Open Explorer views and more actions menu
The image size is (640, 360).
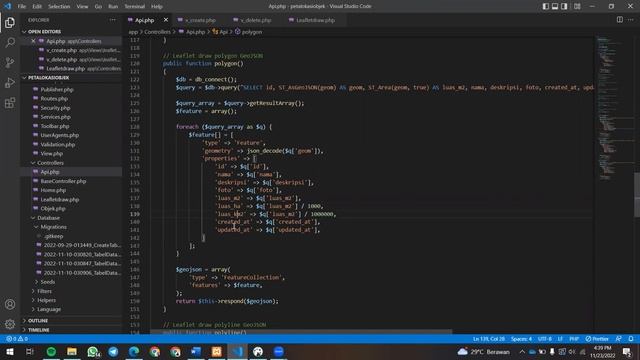tap(113, 20)
